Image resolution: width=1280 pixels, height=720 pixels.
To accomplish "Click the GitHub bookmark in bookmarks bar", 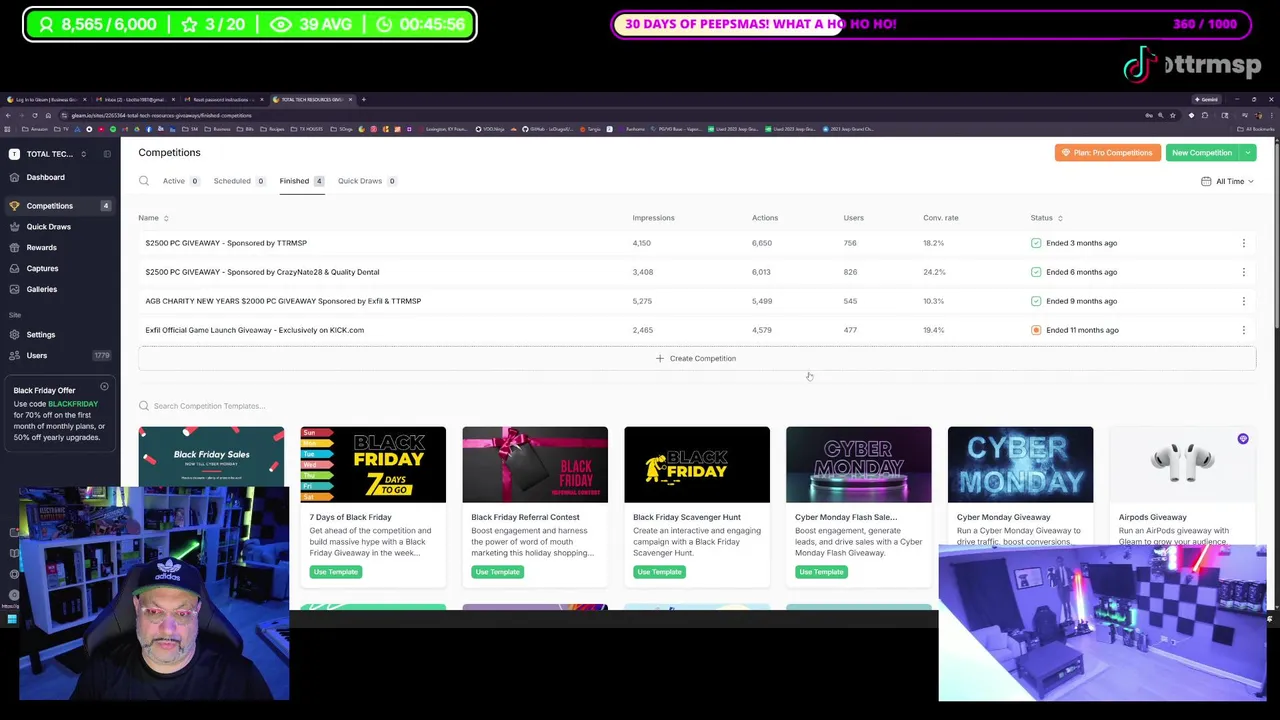I will 549,129.
